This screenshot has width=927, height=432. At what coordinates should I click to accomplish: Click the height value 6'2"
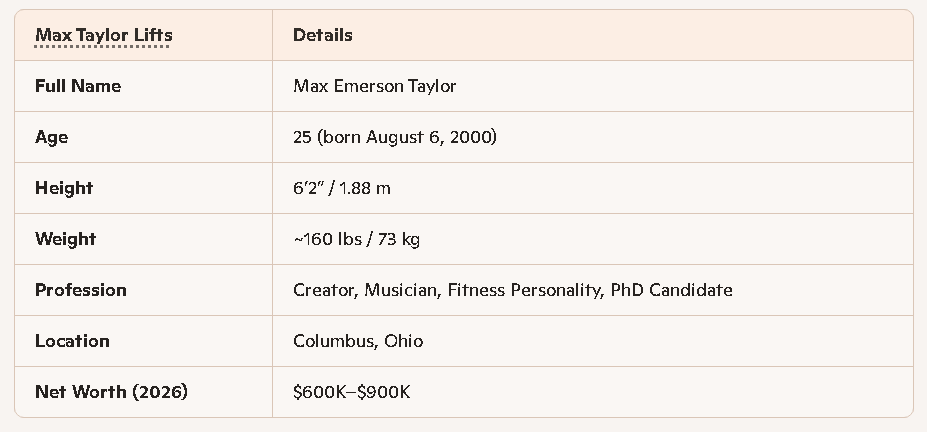pyautogui.click(x=310, y=188)
